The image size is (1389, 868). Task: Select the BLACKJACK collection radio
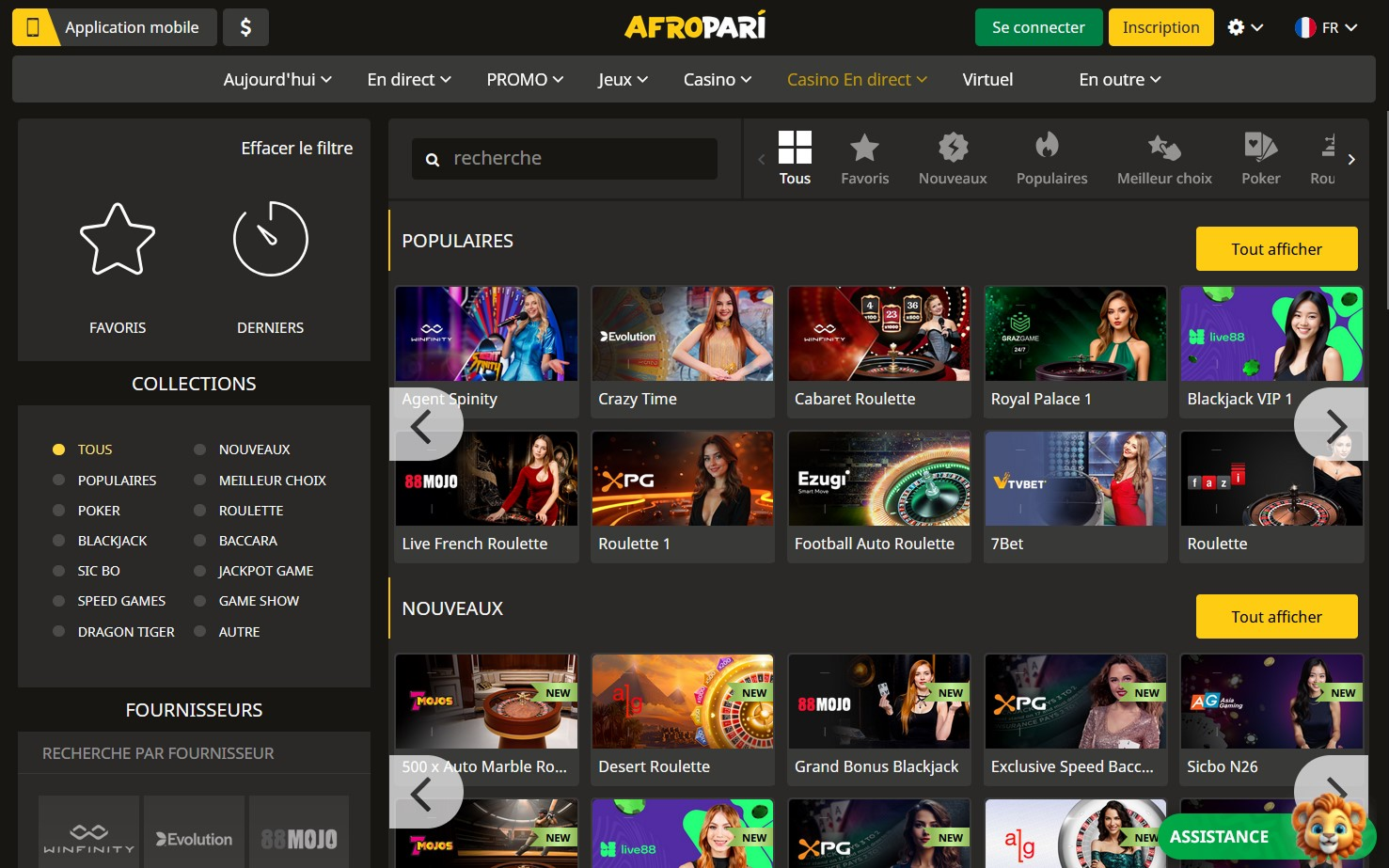coord(58,541)
